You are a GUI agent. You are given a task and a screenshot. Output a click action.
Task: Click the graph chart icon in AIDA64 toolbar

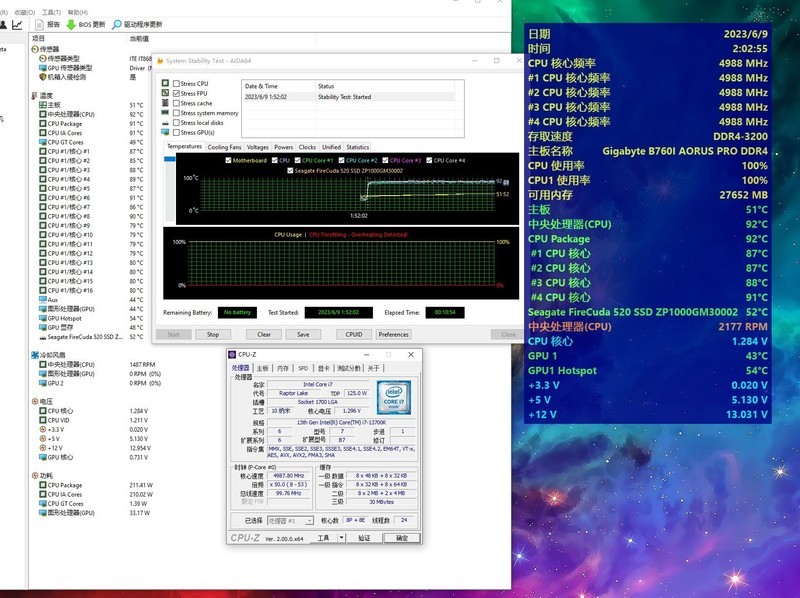[17, 23]
